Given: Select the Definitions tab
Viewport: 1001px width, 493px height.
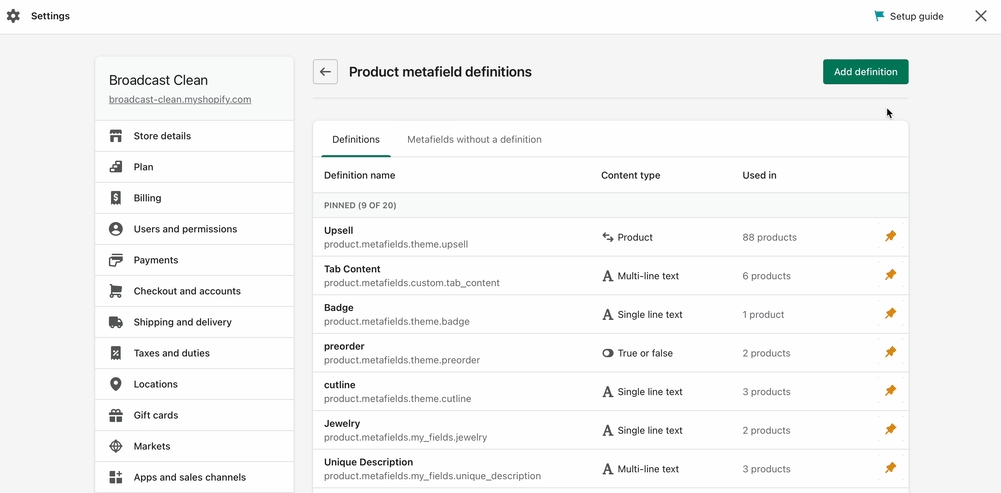Looking at the screenshot, I should 356,140.
